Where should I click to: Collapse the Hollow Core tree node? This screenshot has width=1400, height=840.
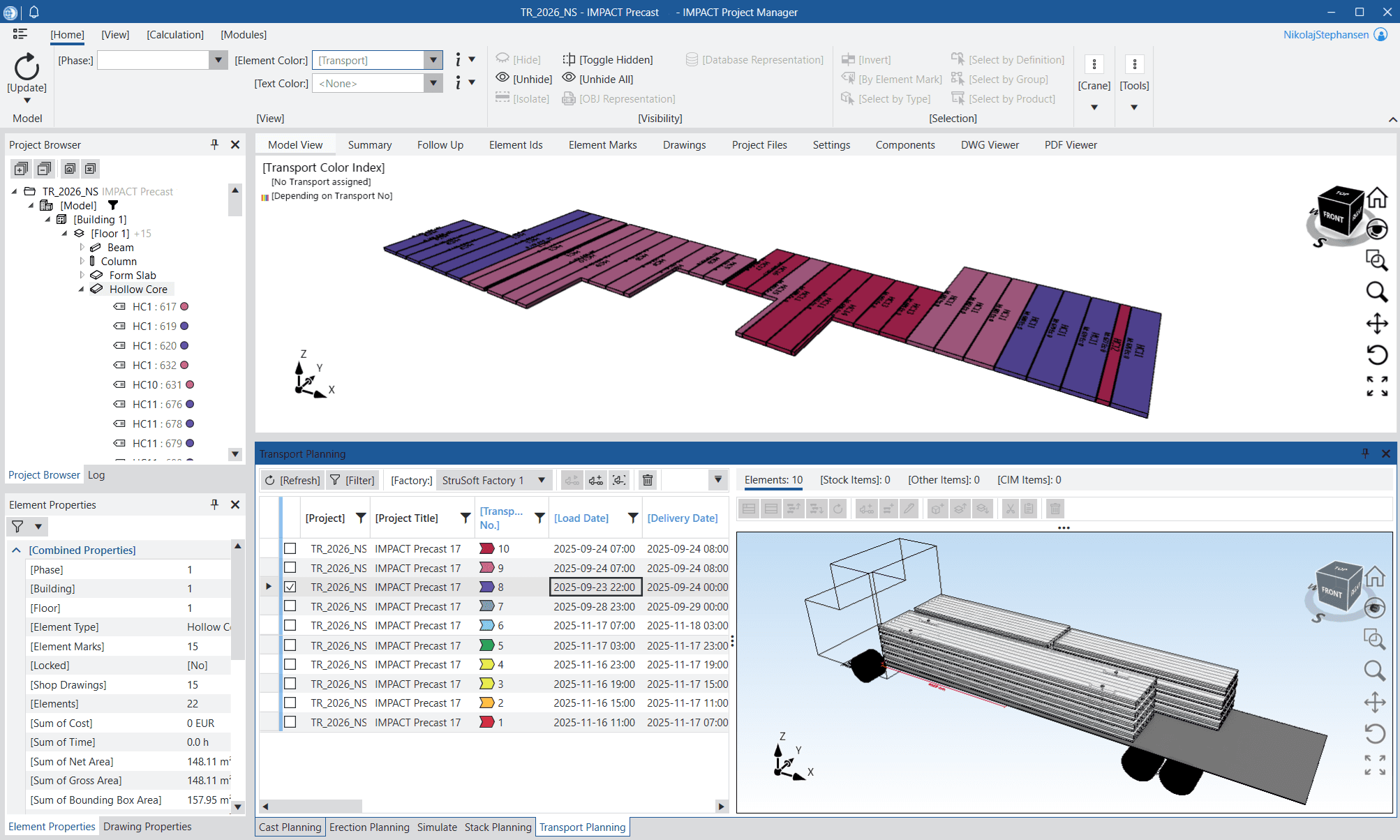point(82,289)
